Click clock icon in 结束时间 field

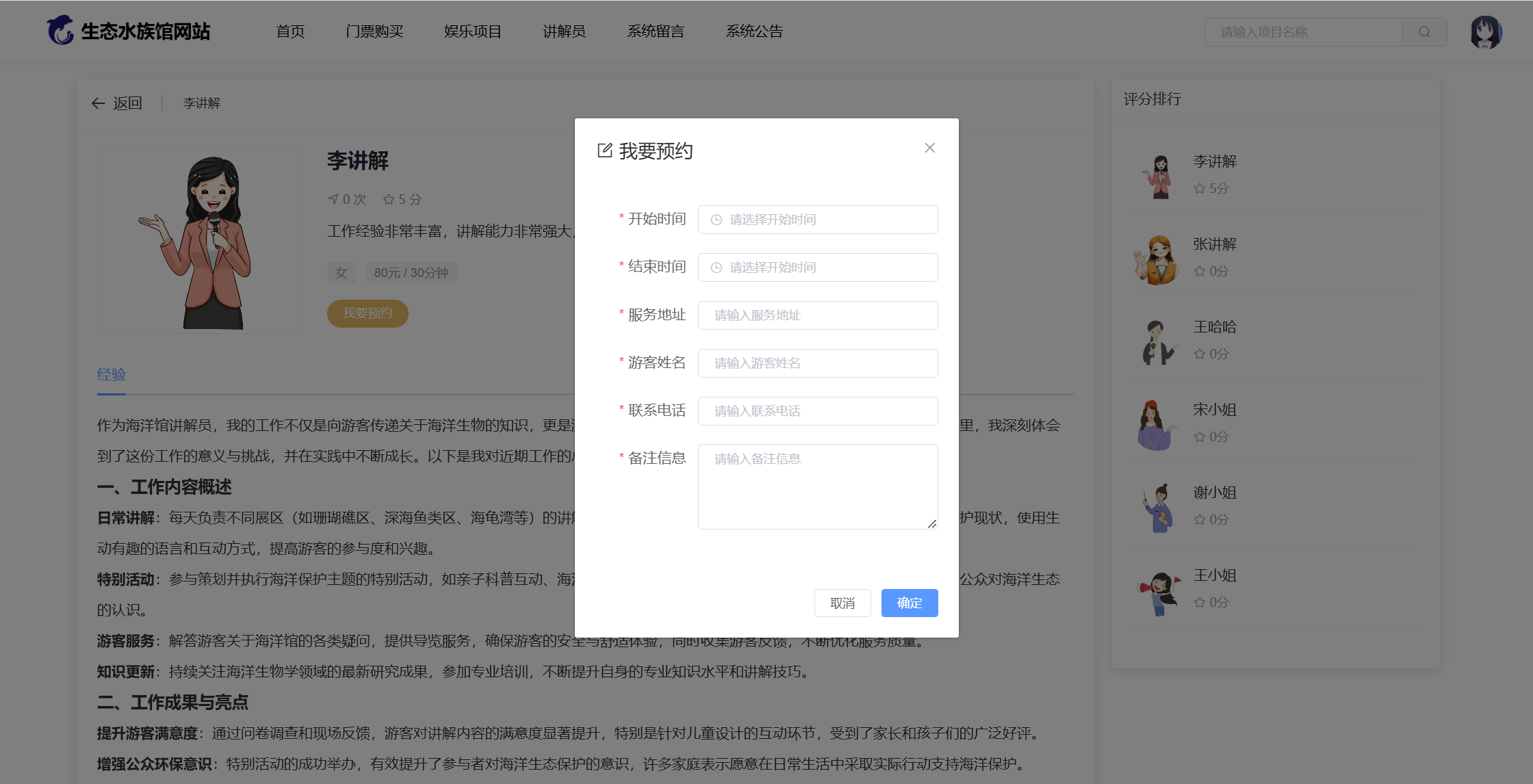[716, 267]
